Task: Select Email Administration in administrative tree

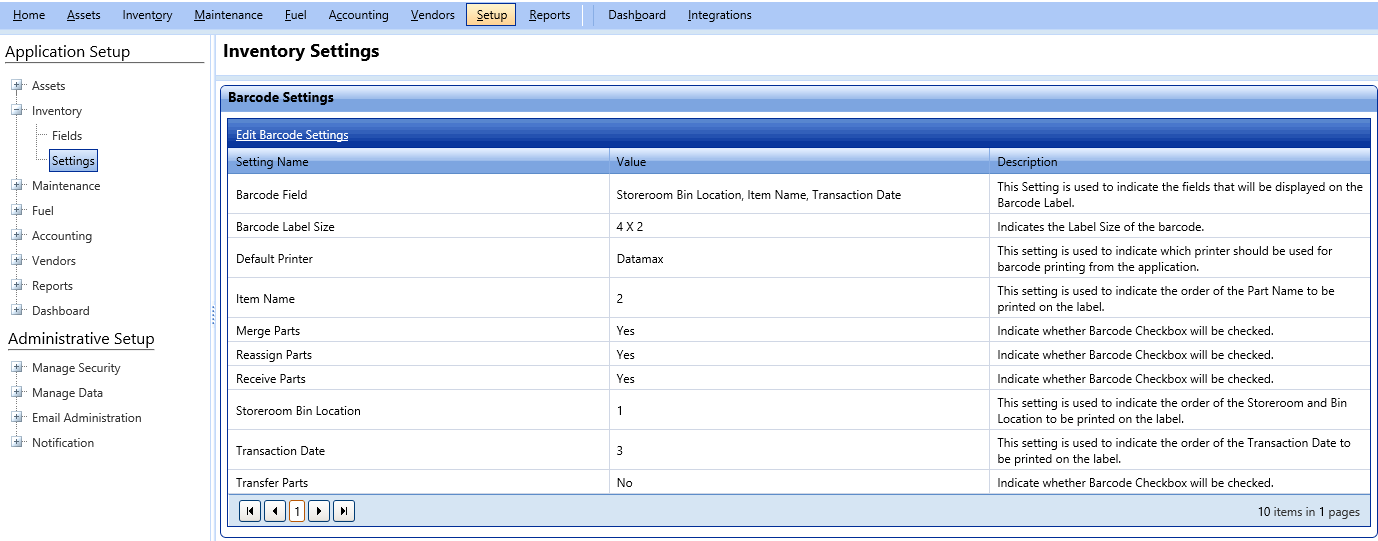Action: pos(87,418)
